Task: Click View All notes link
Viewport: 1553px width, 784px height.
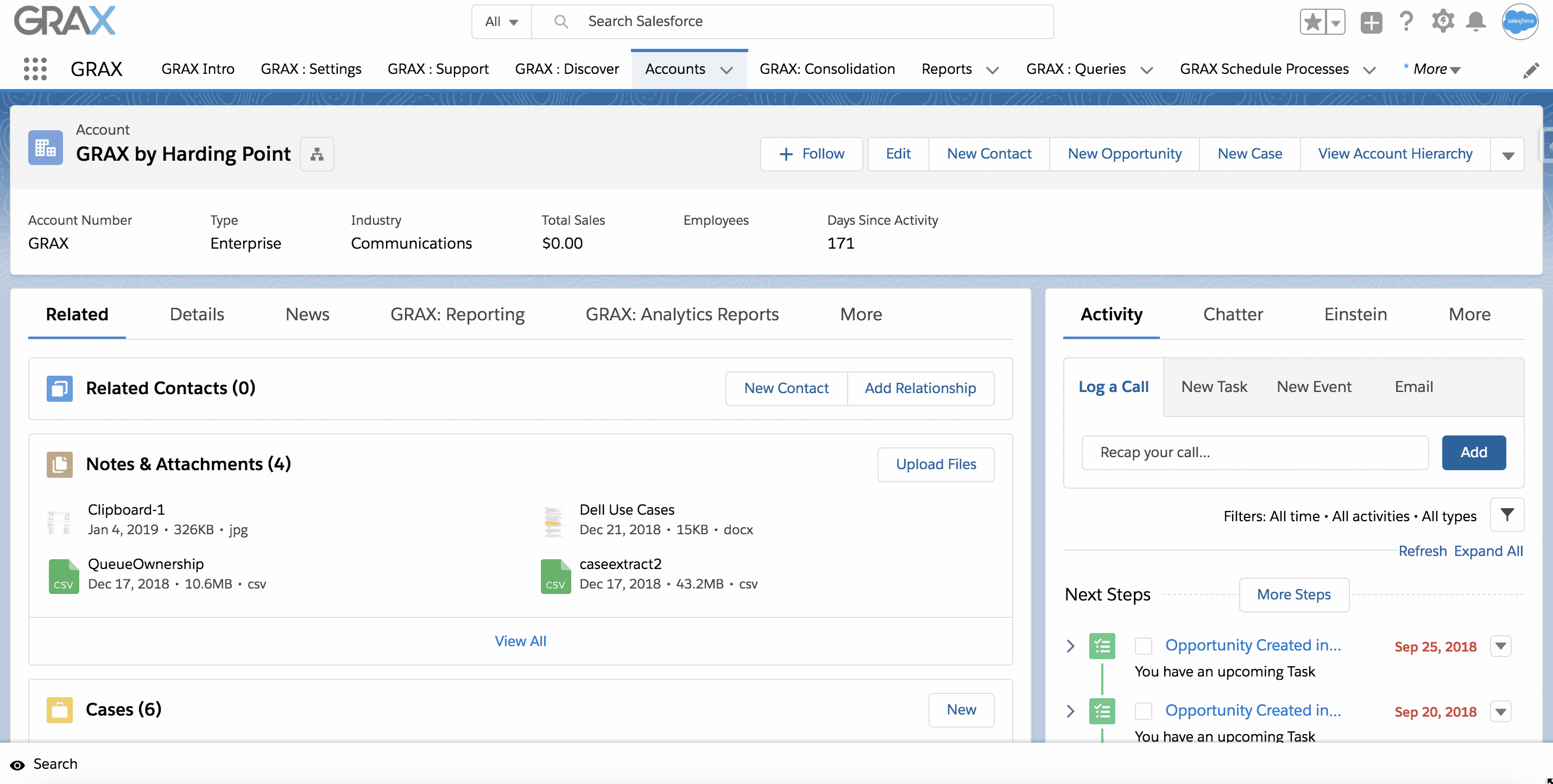Action: tap(520, 641)
